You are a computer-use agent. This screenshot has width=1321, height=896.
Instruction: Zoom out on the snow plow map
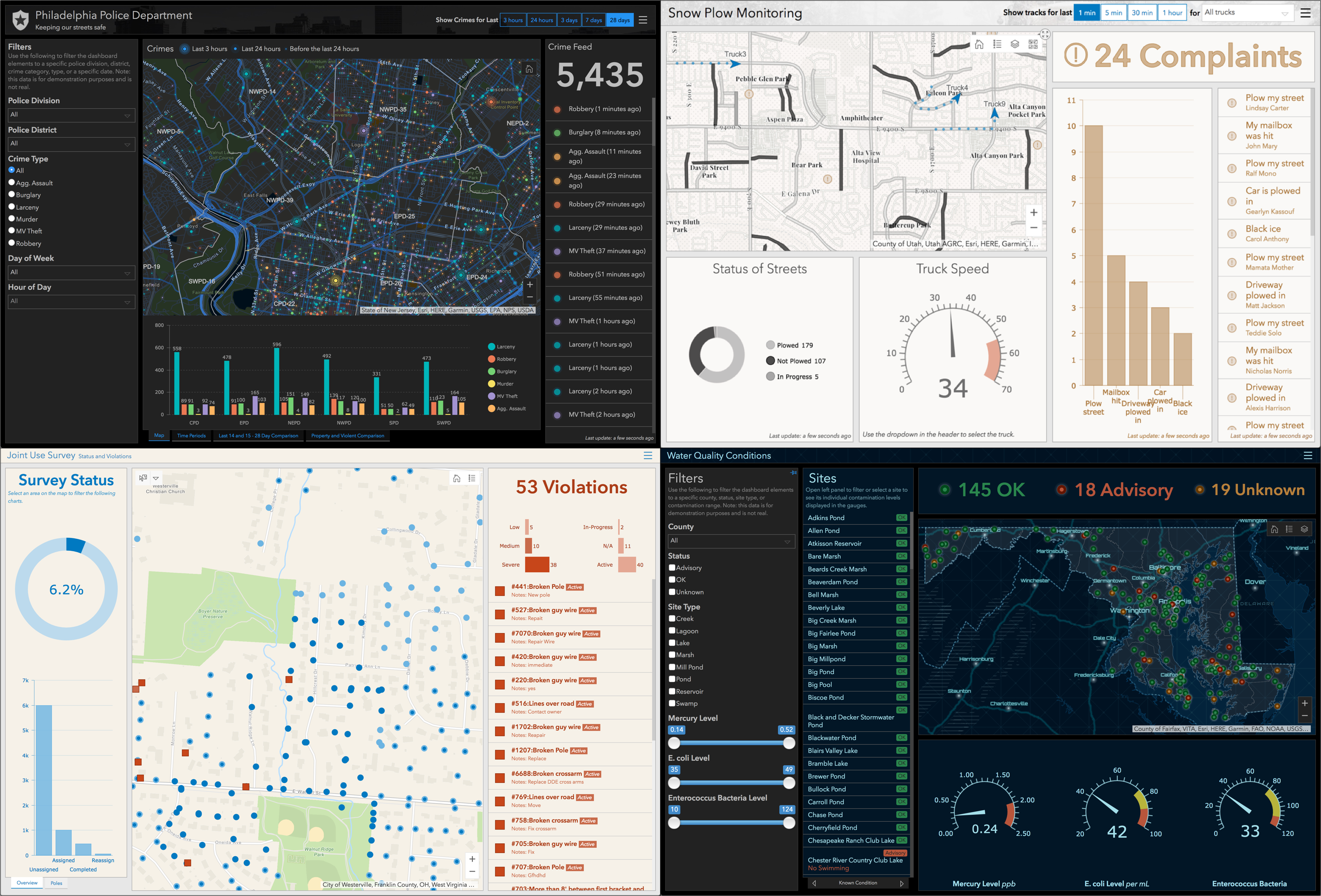pos(1033,227)
